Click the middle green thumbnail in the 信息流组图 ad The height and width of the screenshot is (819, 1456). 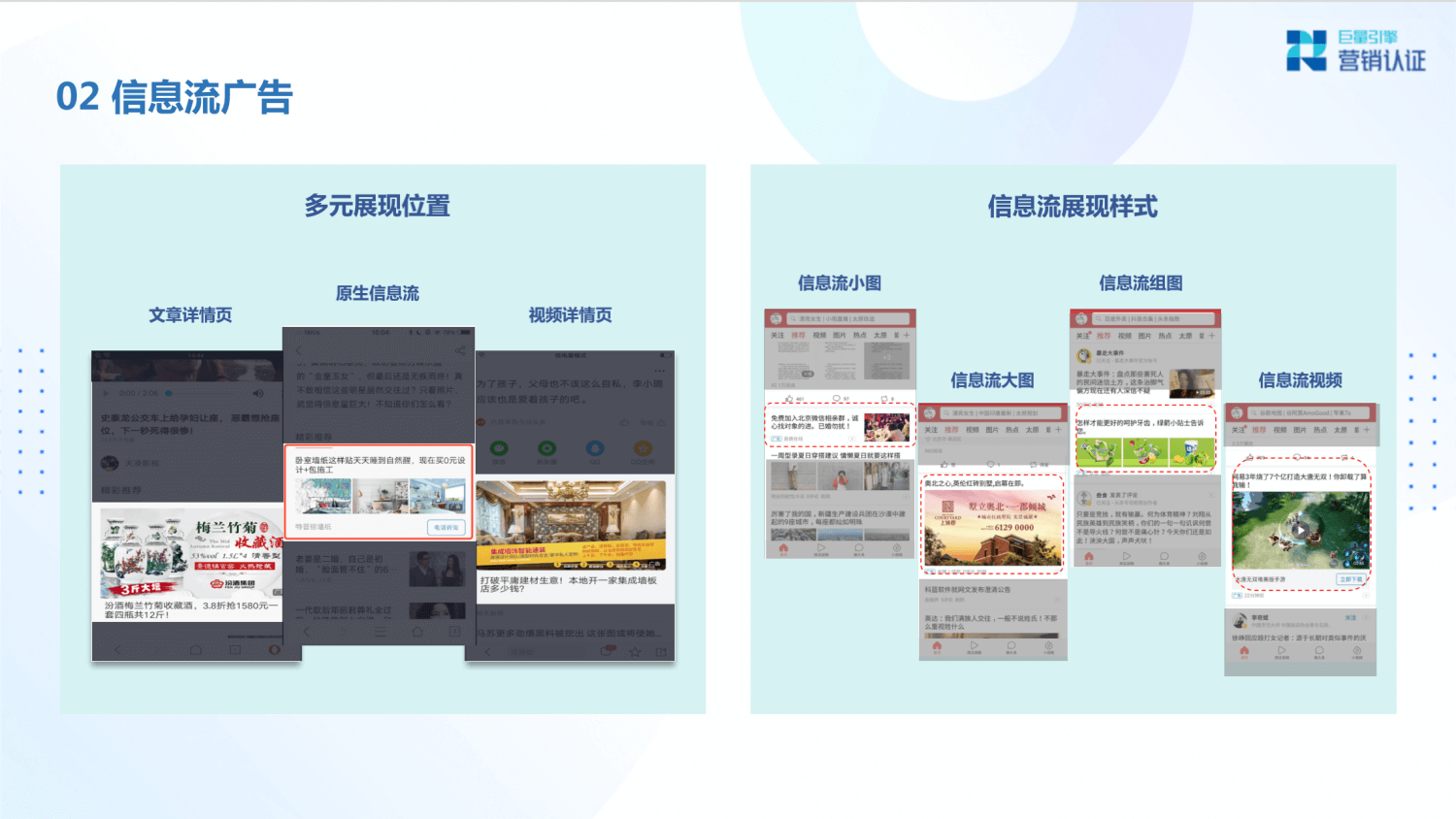[1145, 451]
